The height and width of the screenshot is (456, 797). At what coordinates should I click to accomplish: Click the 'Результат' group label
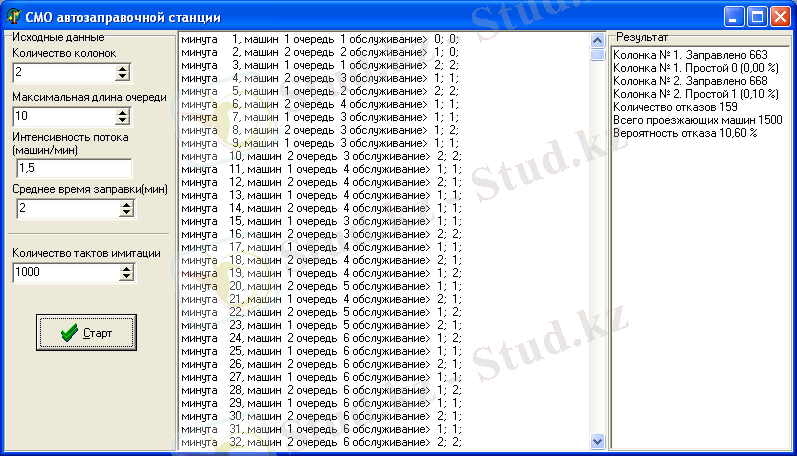pos(642,37)
